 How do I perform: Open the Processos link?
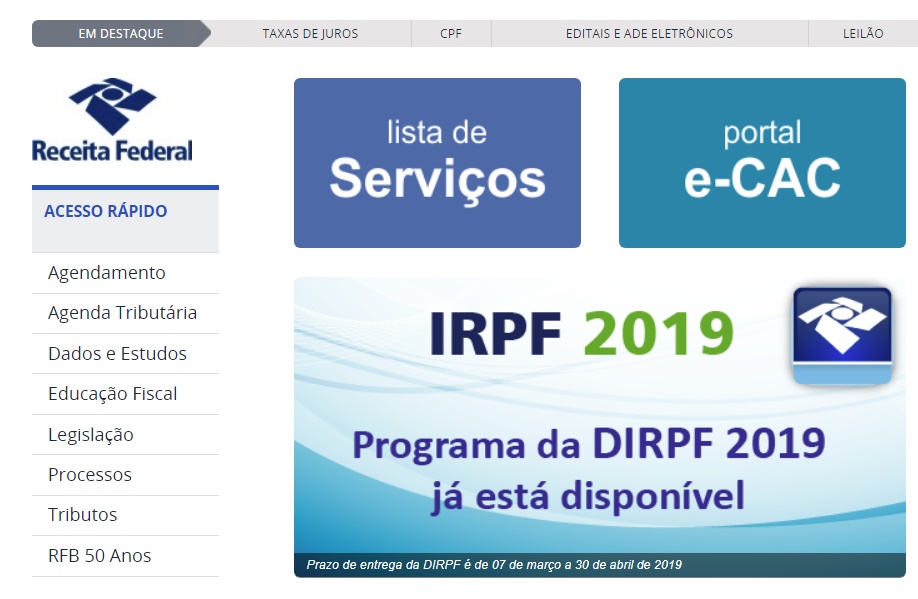click(x=90, y=475)
